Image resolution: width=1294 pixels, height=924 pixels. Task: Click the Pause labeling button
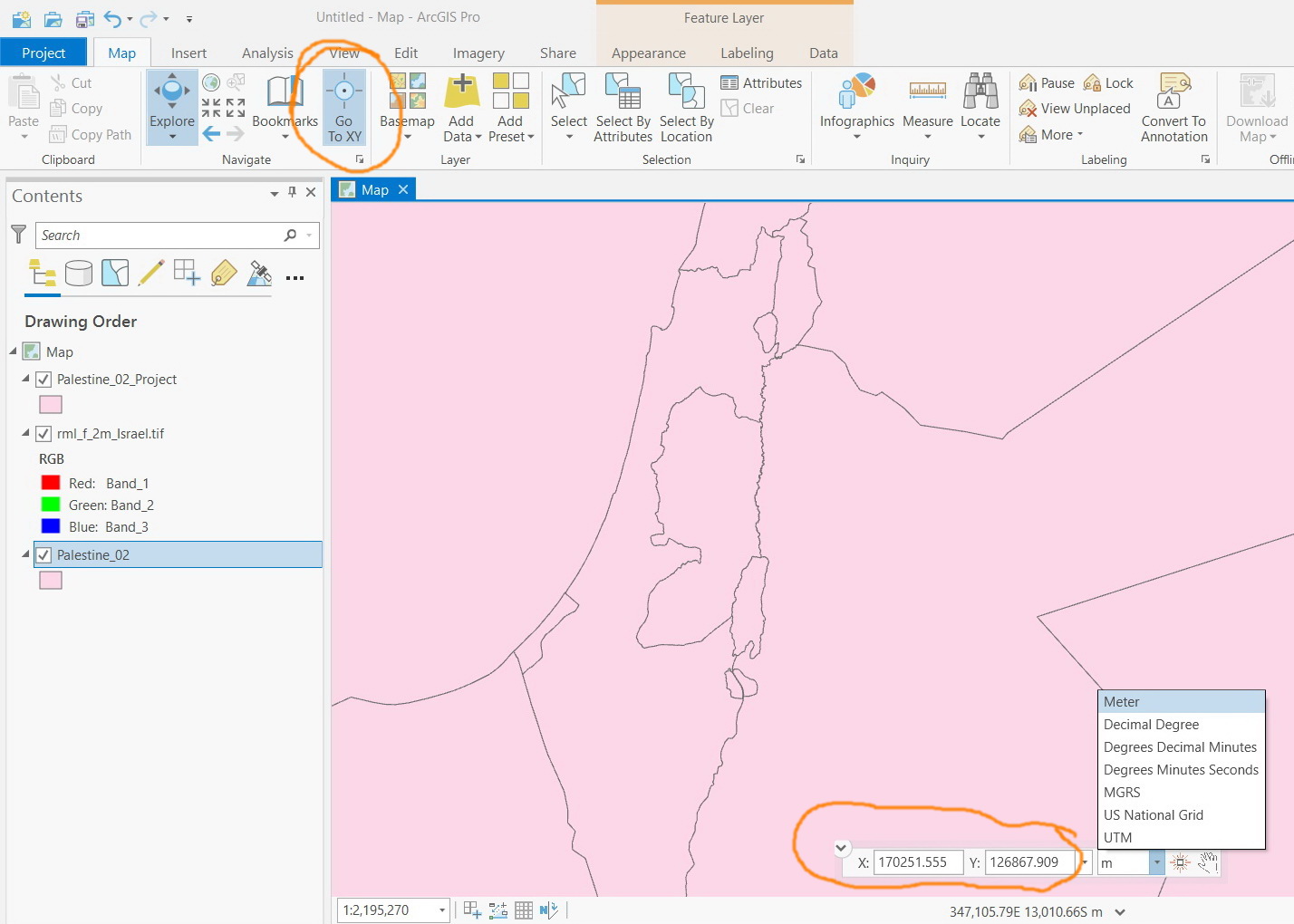coord(1047,83)
